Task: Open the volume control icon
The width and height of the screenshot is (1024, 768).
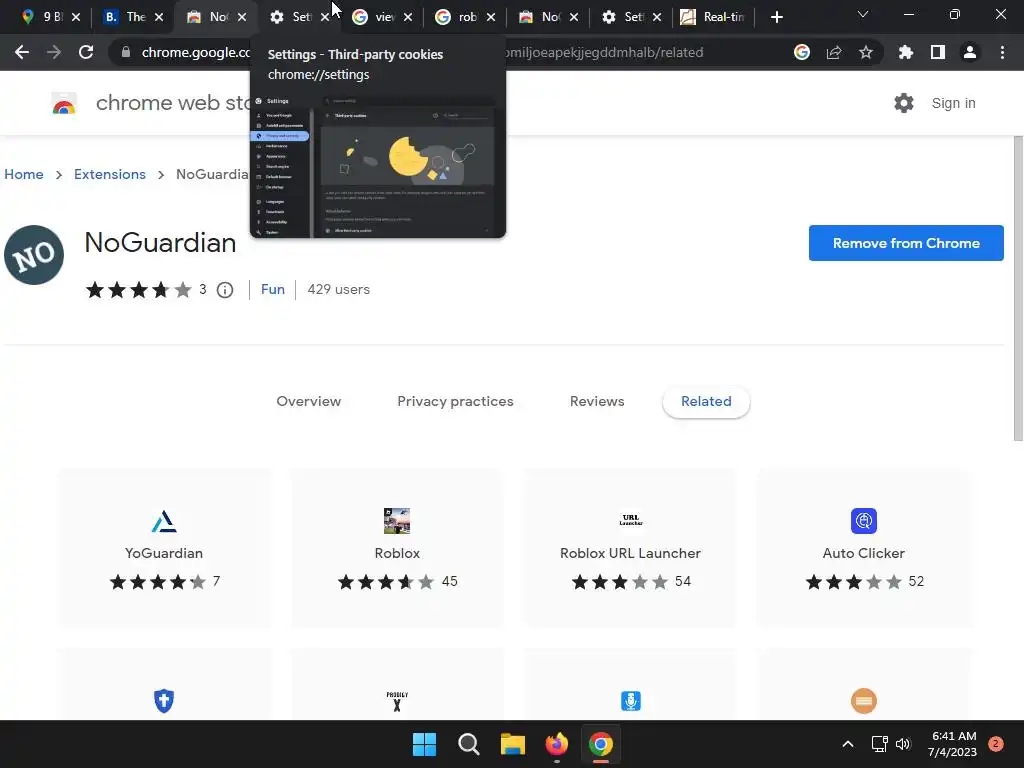Action: 903,744
